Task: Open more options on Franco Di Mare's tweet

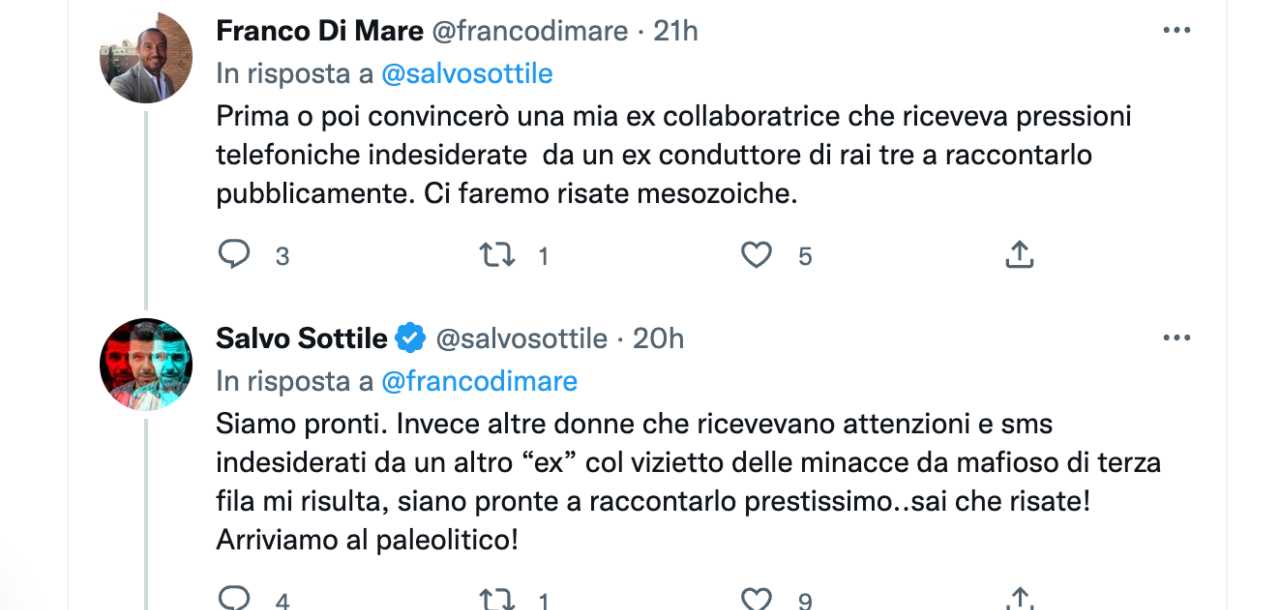Action: [1177, 31]
